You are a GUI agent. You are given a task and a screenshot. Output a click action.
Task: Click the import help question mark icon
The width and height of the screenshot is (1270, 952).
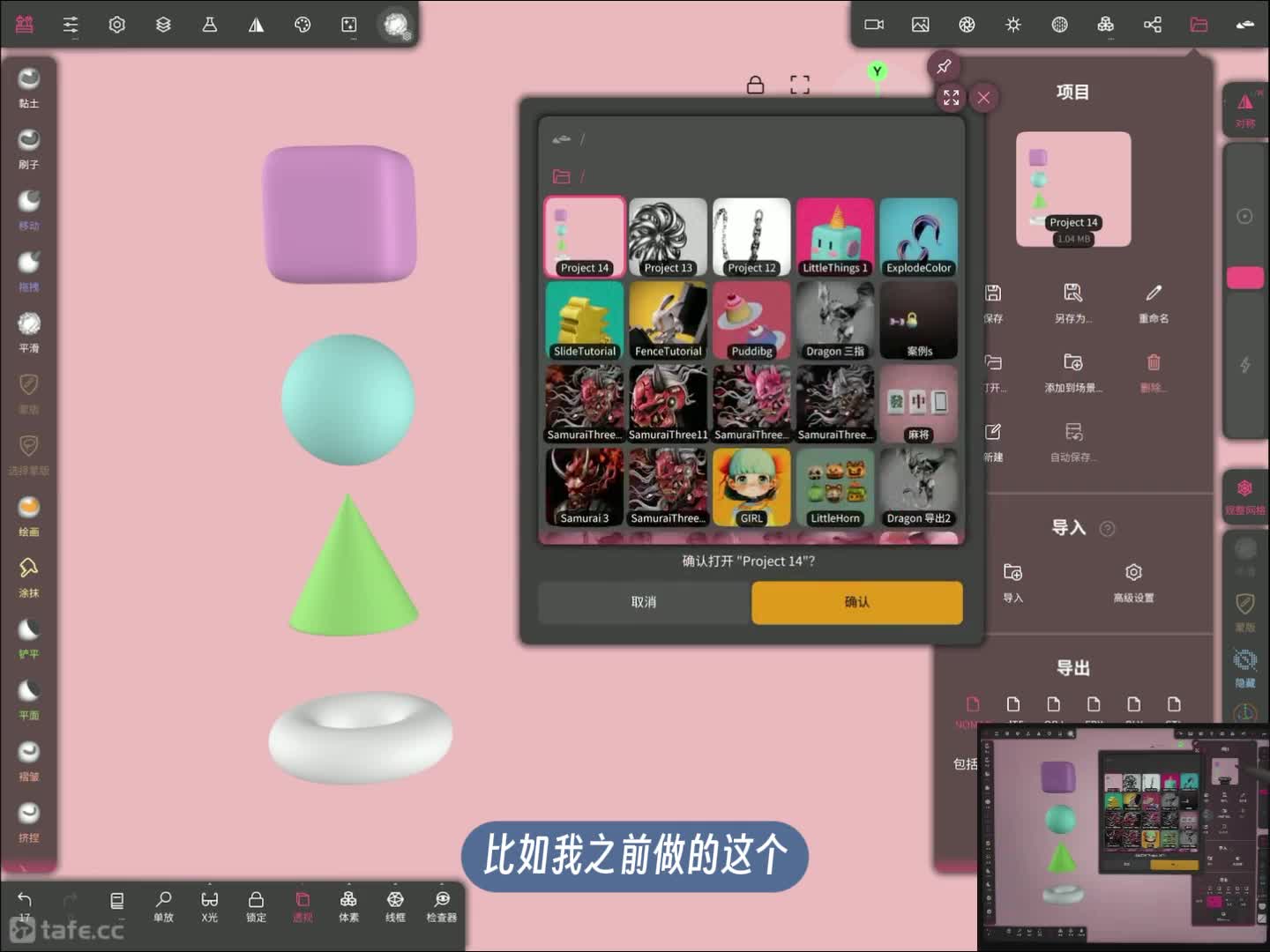click(x=1107, y=529)
